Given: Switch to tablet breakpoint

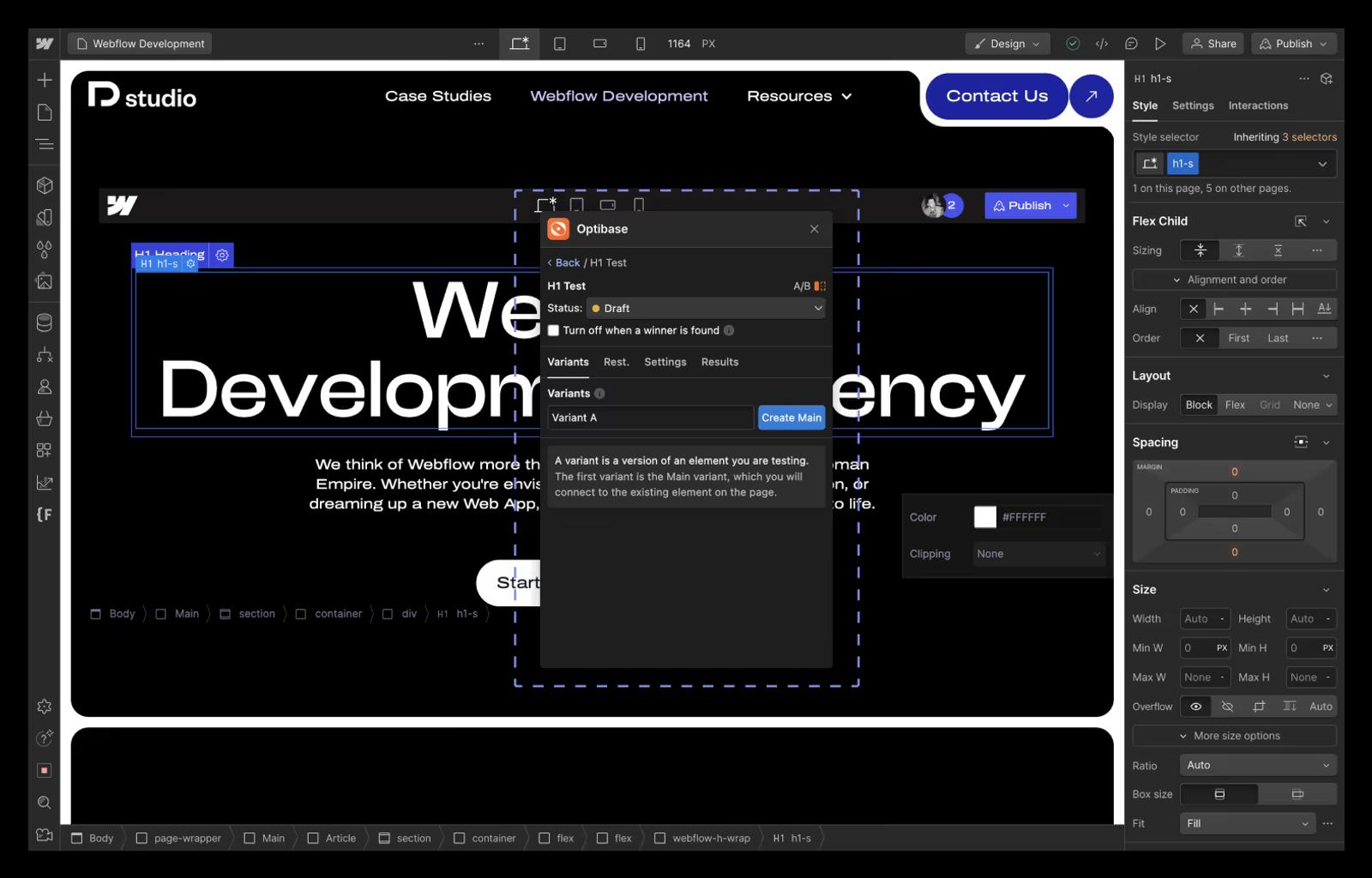Looking at the screenshot, I should 560,44.
